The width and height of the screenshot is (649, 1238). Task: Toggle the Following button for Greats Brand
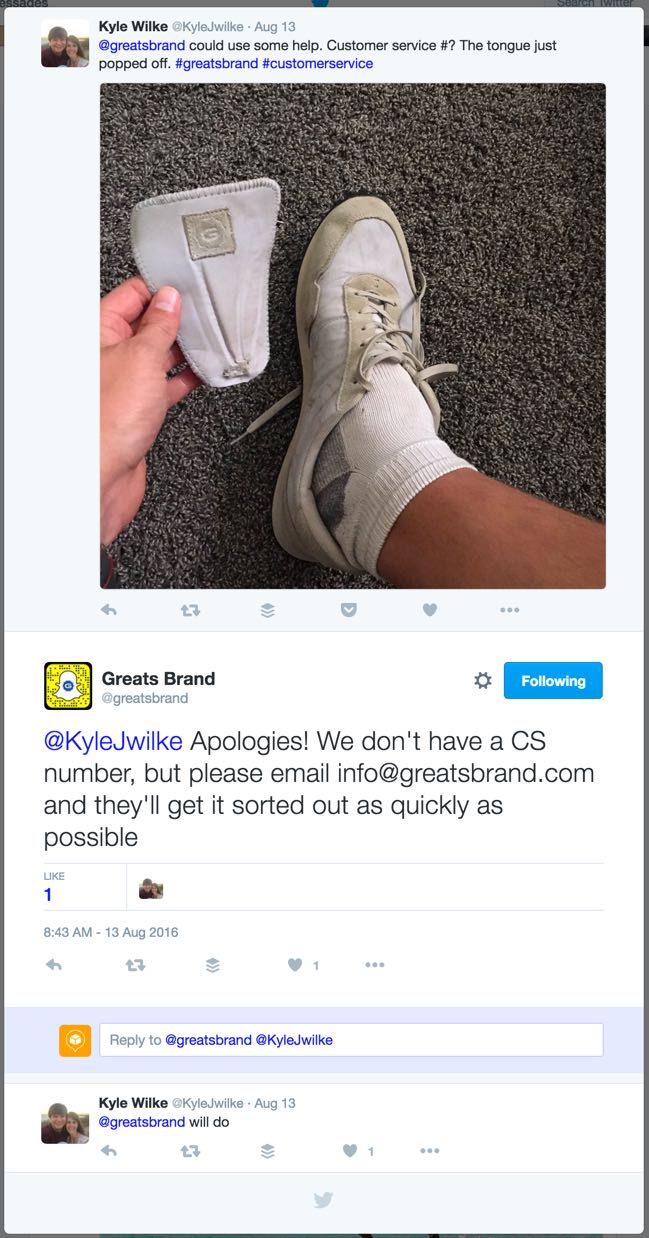(x=553, y=681)
